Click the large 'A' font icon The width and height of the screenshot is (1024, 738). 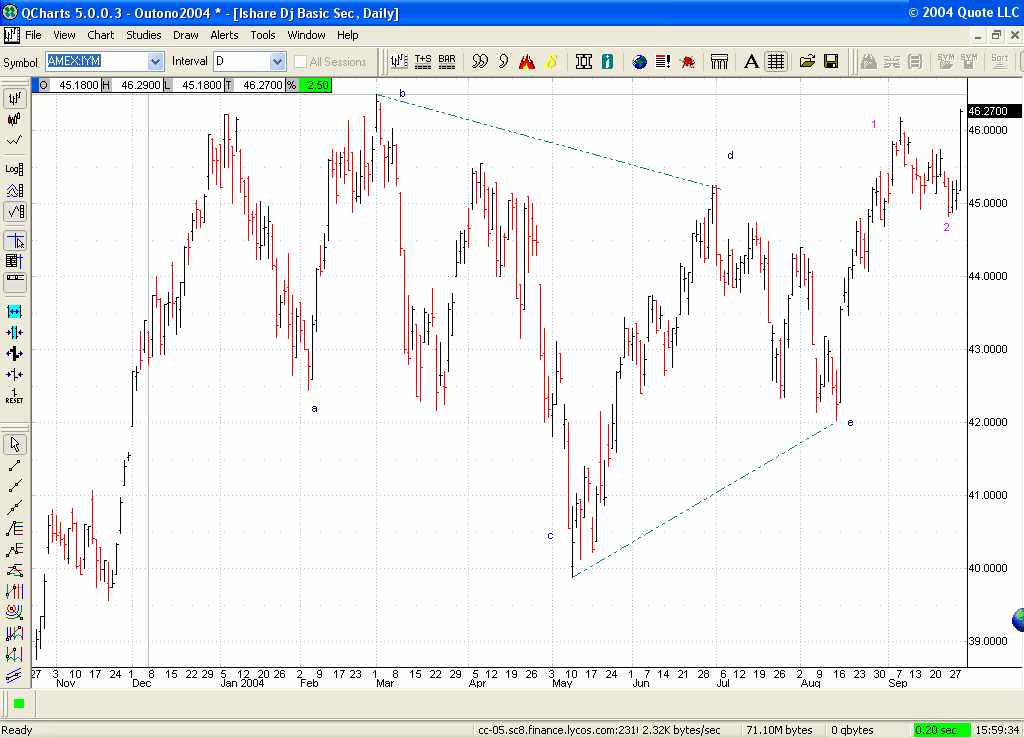click(x=751, y=61)
